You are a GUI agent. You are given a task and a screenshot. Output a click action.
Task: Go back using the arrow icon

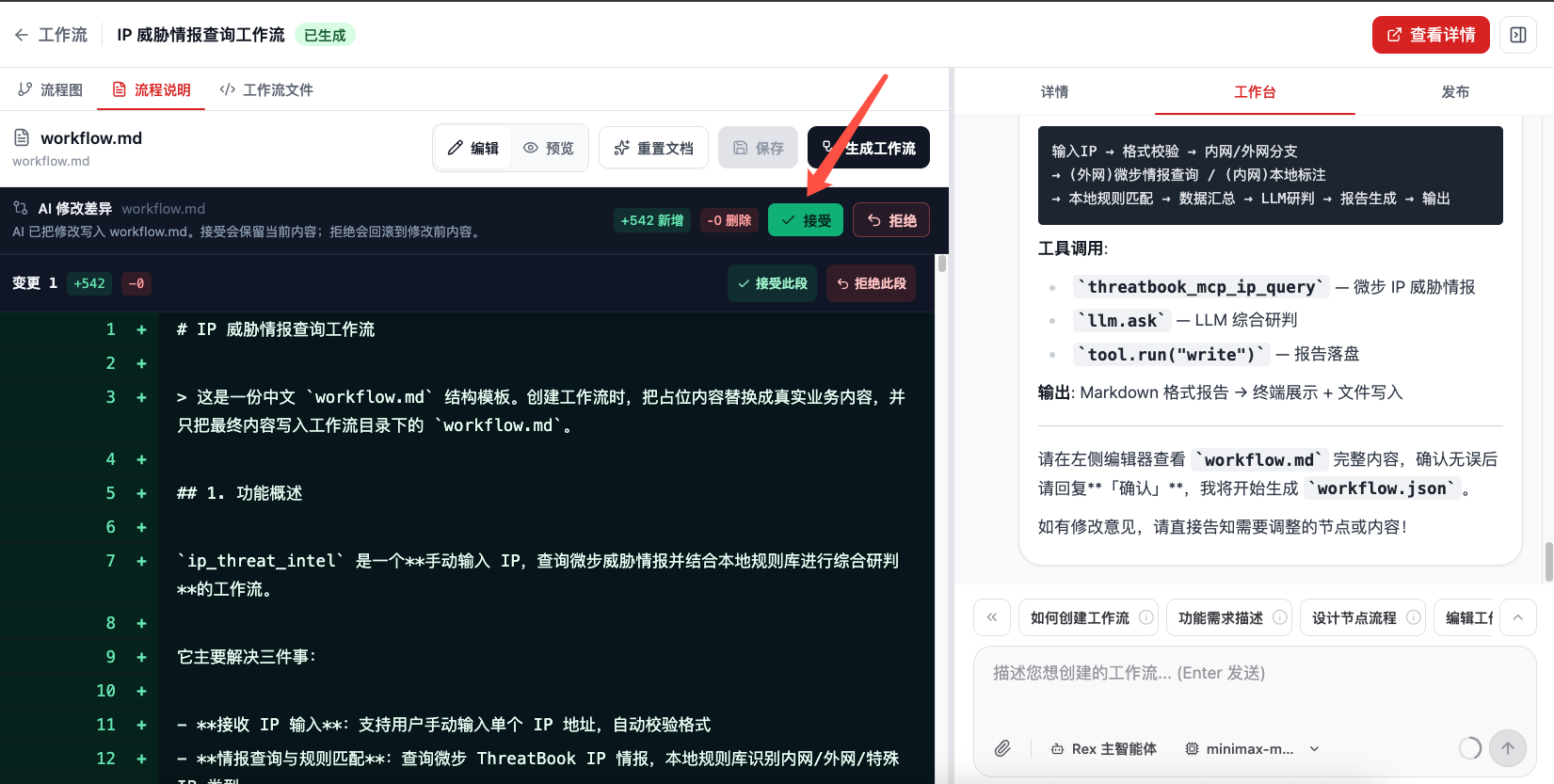[21, 35]
